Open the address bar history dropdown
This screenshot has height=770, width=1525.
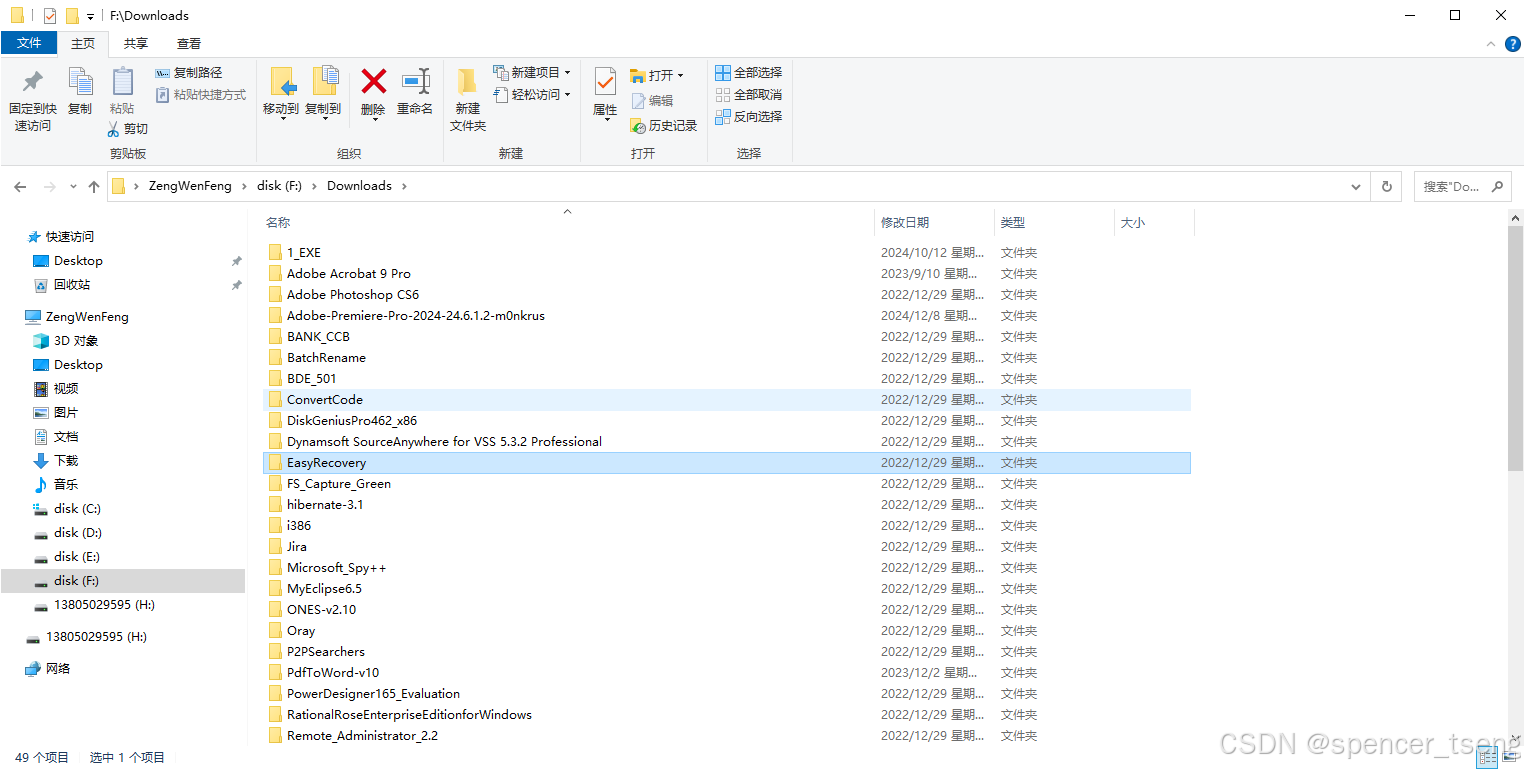point(1355,186)
